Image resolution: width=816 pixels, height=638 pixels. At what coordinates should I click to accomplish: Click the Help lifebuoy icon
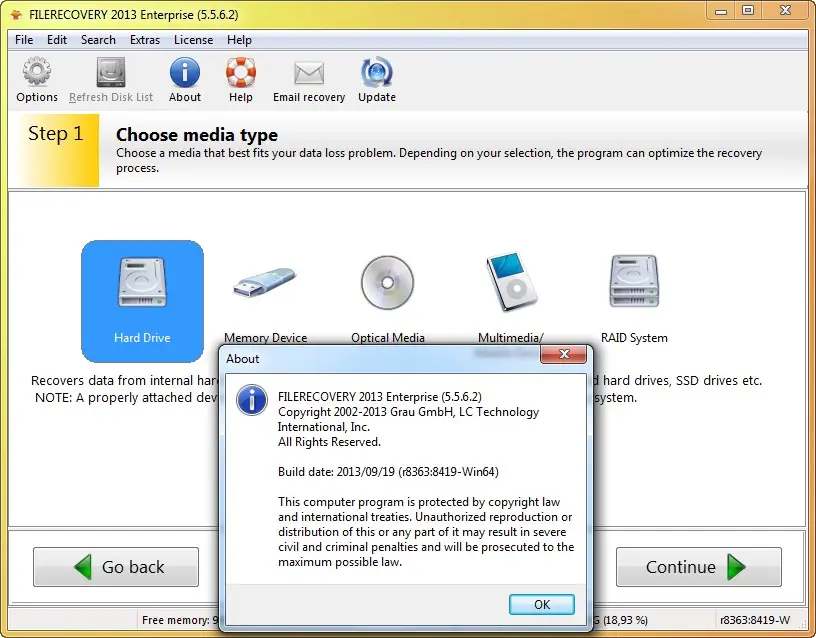240,72
